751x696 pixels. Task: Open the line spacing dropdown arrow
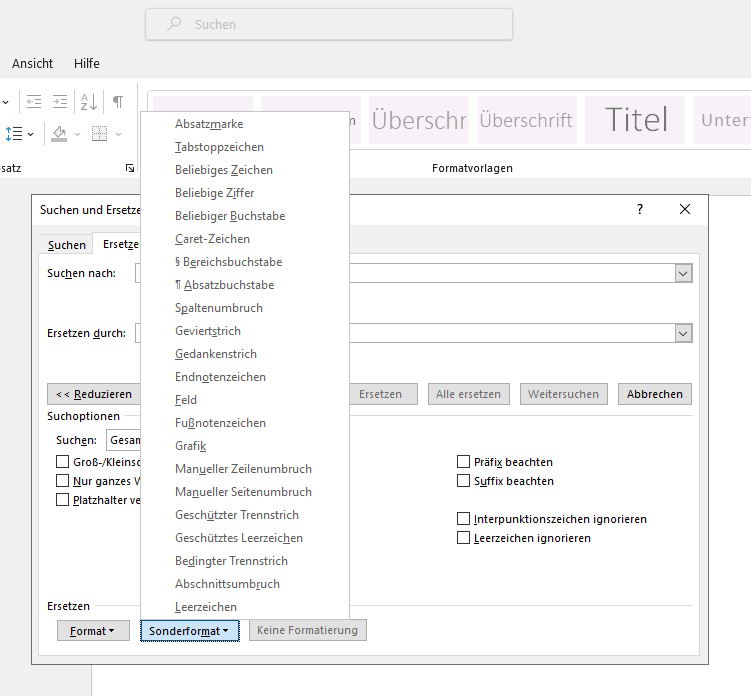31,135
